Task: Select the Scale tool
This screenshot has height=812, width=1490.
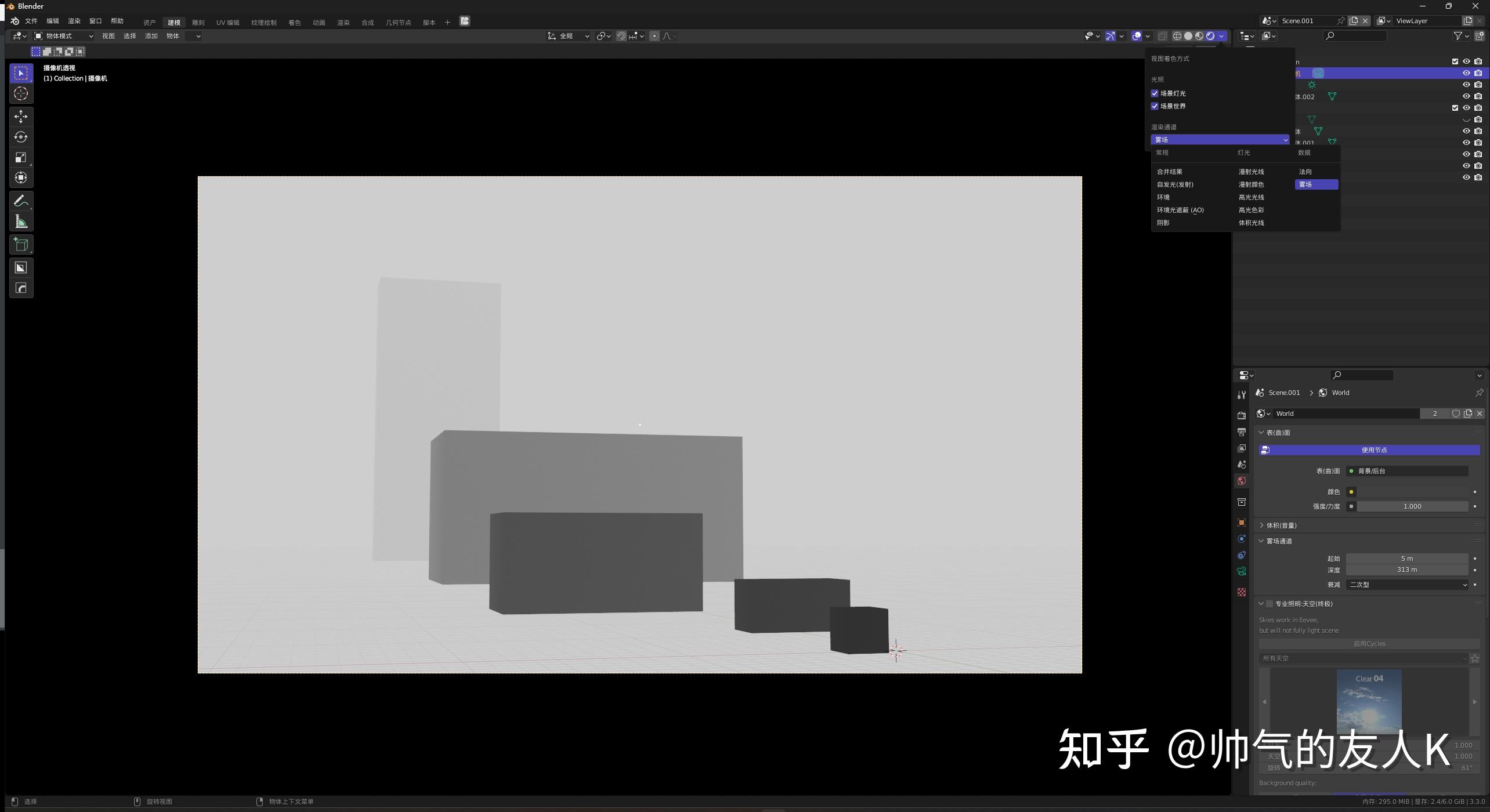Action: [x=21, y=157]
